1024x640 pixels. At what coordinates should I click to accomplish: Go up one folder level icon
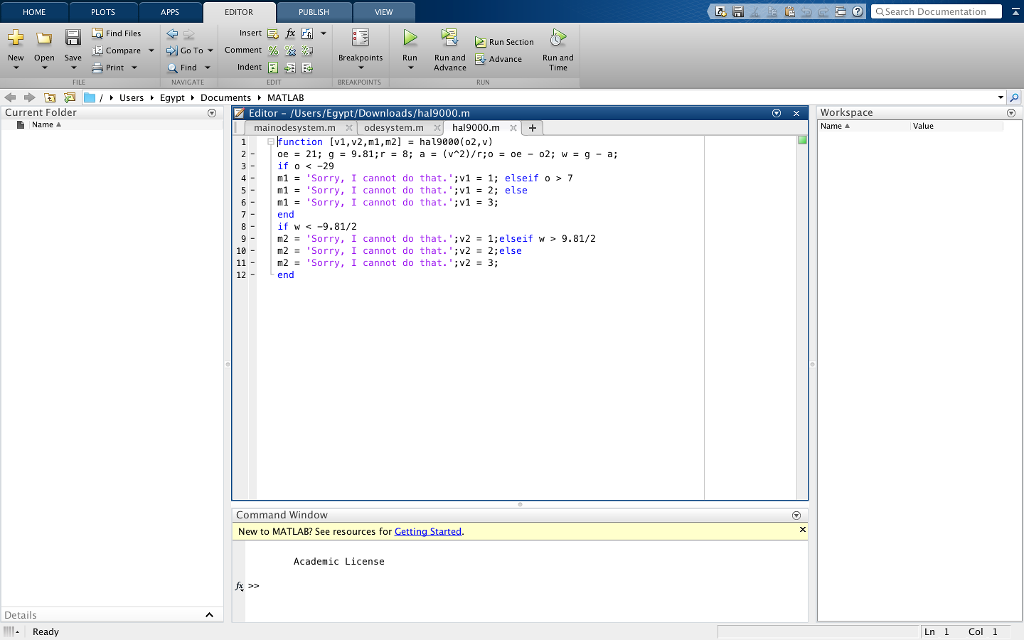pyautogui.click(x=50, y=97)
